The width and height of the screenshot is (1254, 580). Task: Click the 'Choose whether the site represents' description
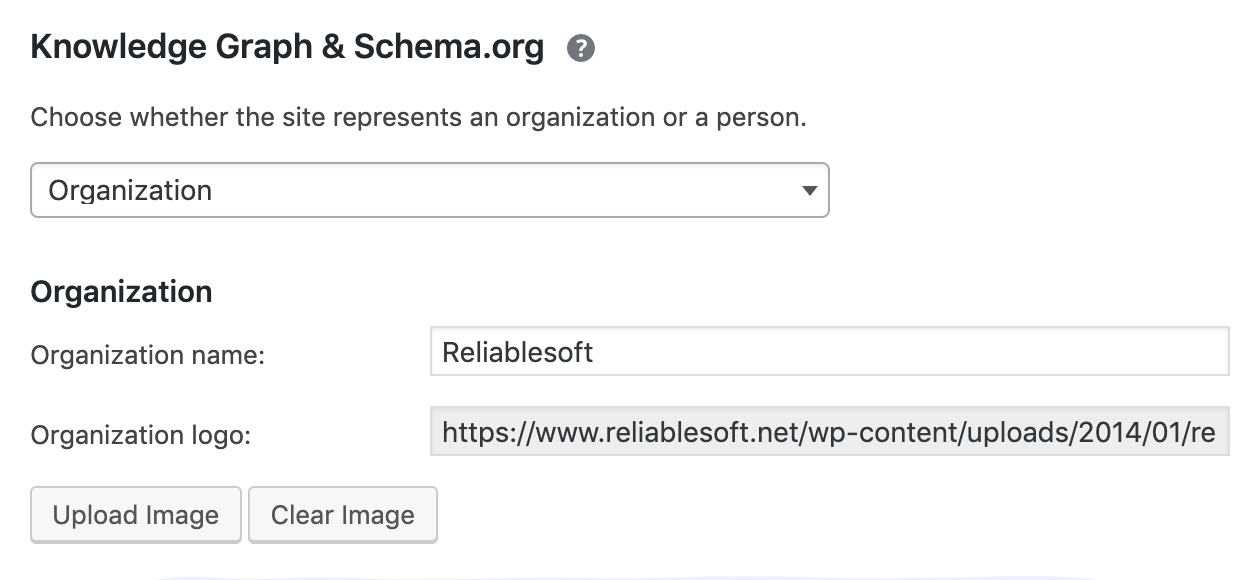coord(418,117)
